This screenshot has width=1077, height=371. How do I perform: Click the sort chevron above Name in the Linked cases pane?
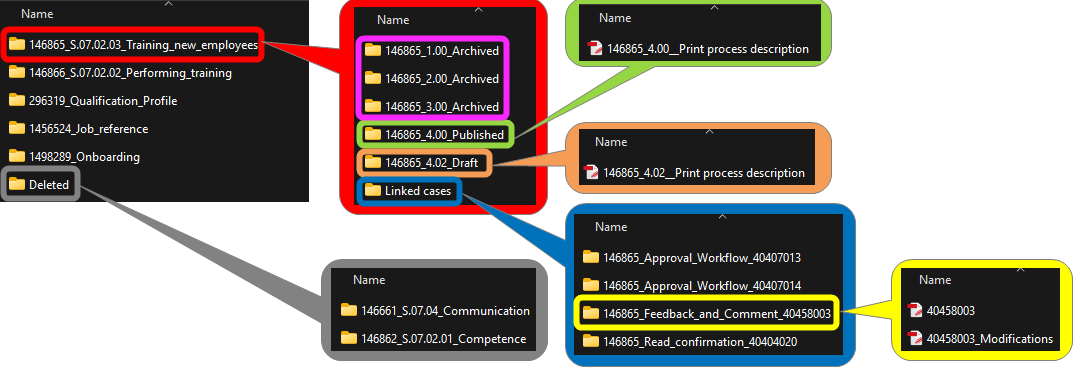point(722,216)
